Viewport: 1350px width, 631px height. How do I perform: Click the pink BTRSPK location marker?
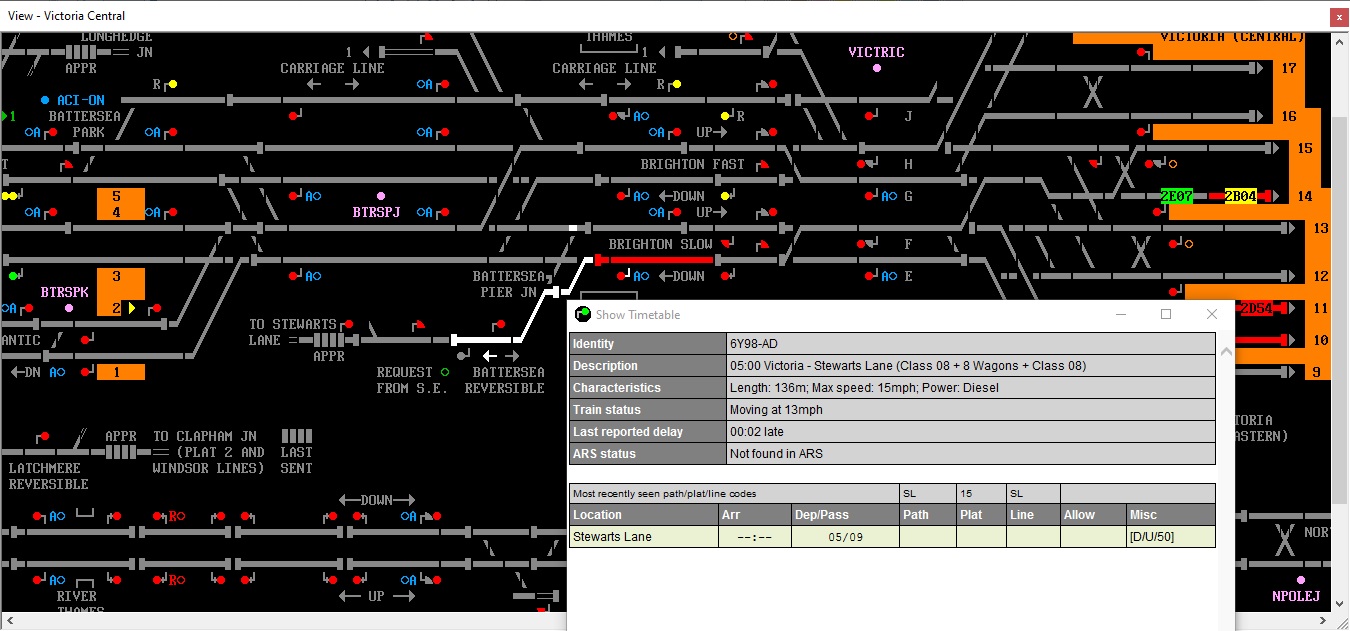pyautogui.click(x=69, y=308)
